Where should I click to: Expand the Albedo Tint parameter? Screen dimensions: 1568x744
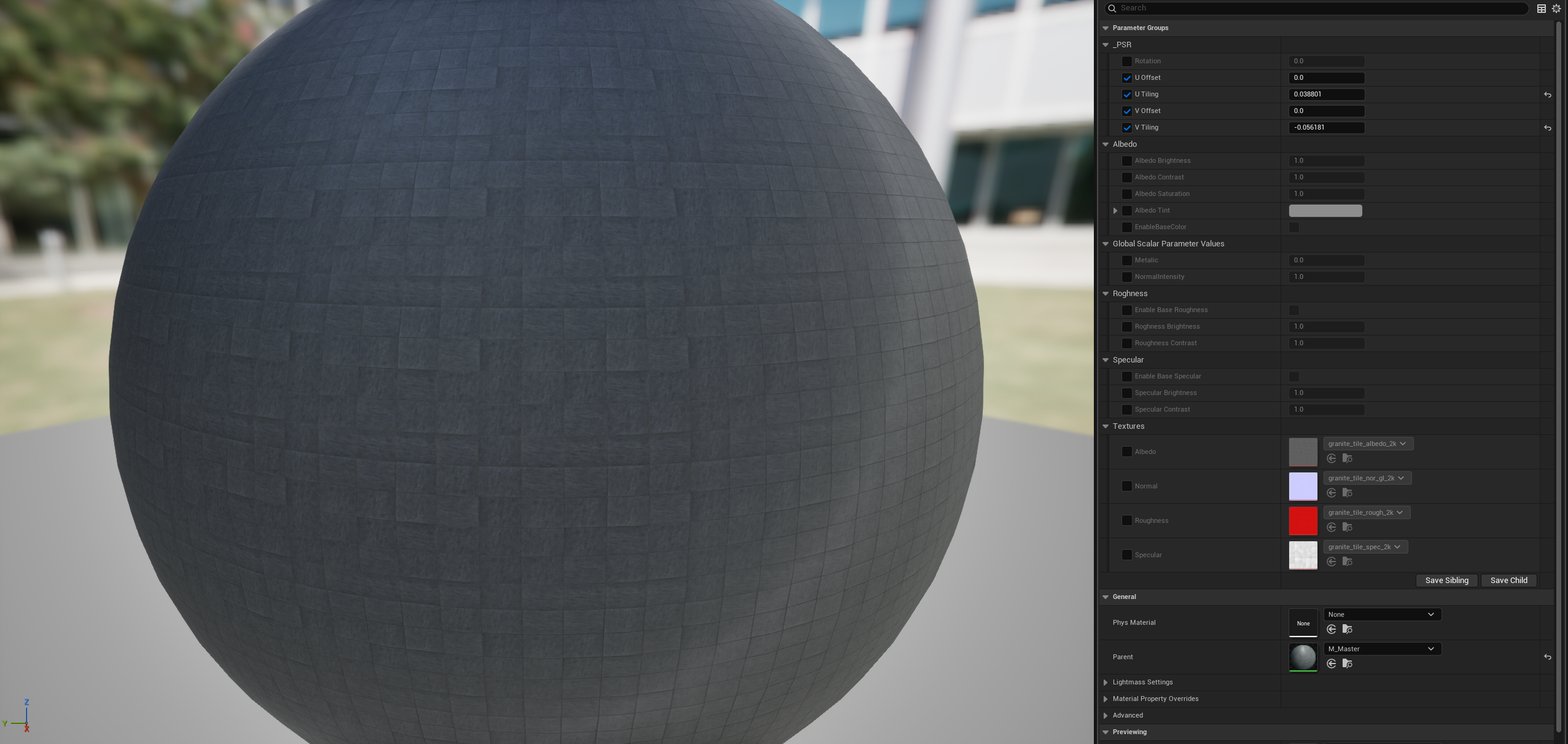(1115, 211)
